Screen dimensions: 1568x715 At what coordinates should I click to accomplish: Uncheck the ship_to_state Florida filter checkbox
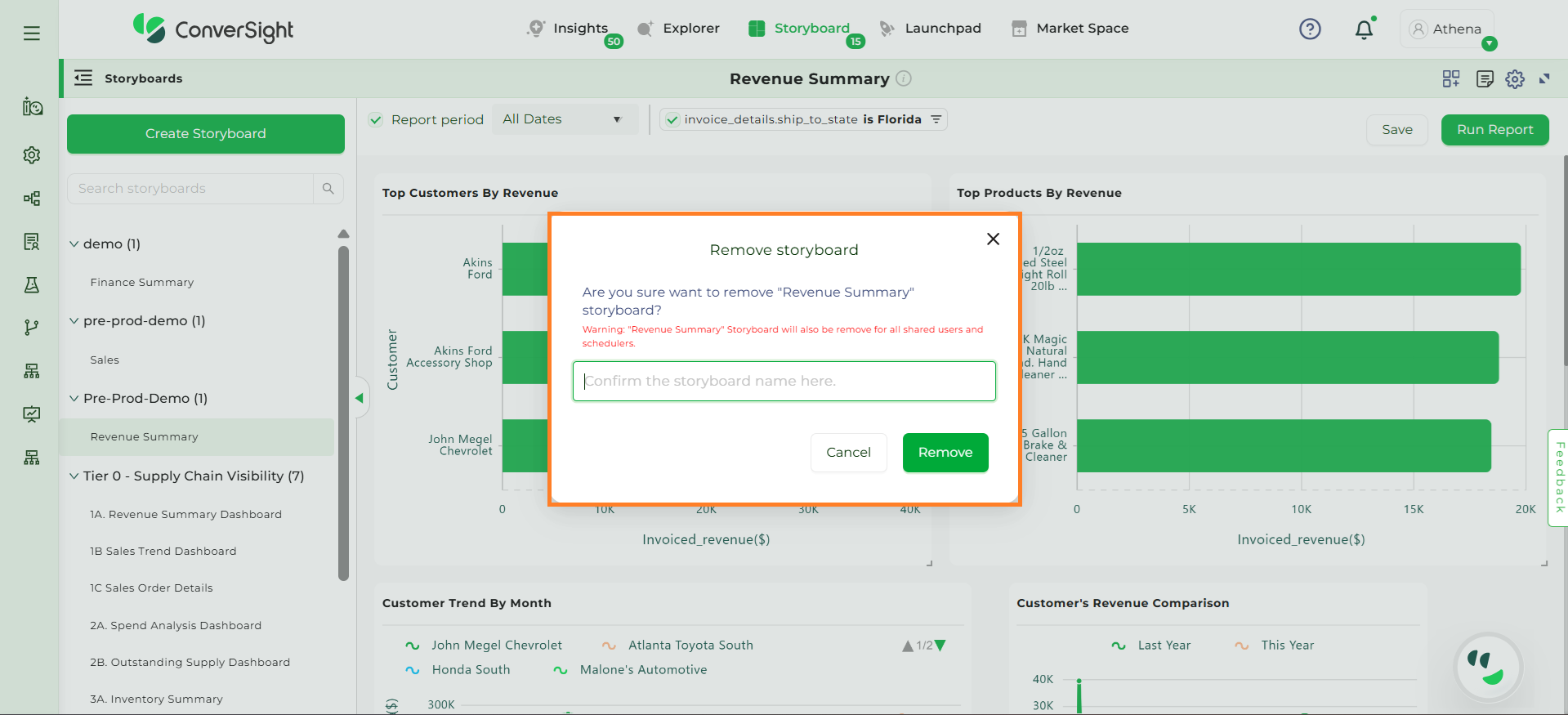click(672, 120)
